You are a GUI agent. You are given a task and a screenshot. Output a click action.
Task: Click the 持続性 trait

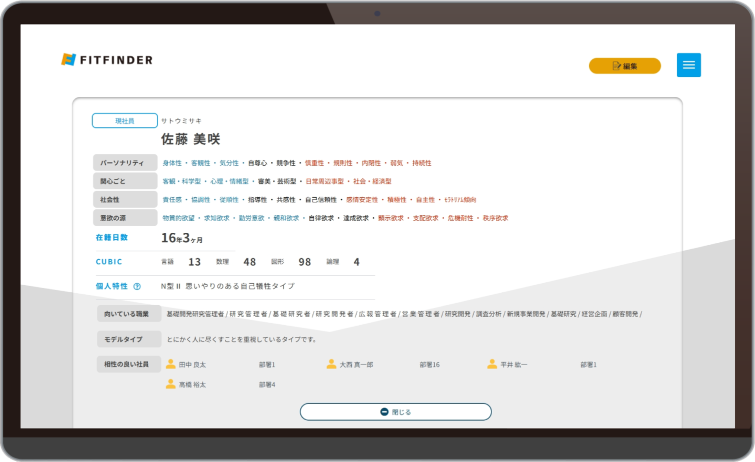click(422, 163)
